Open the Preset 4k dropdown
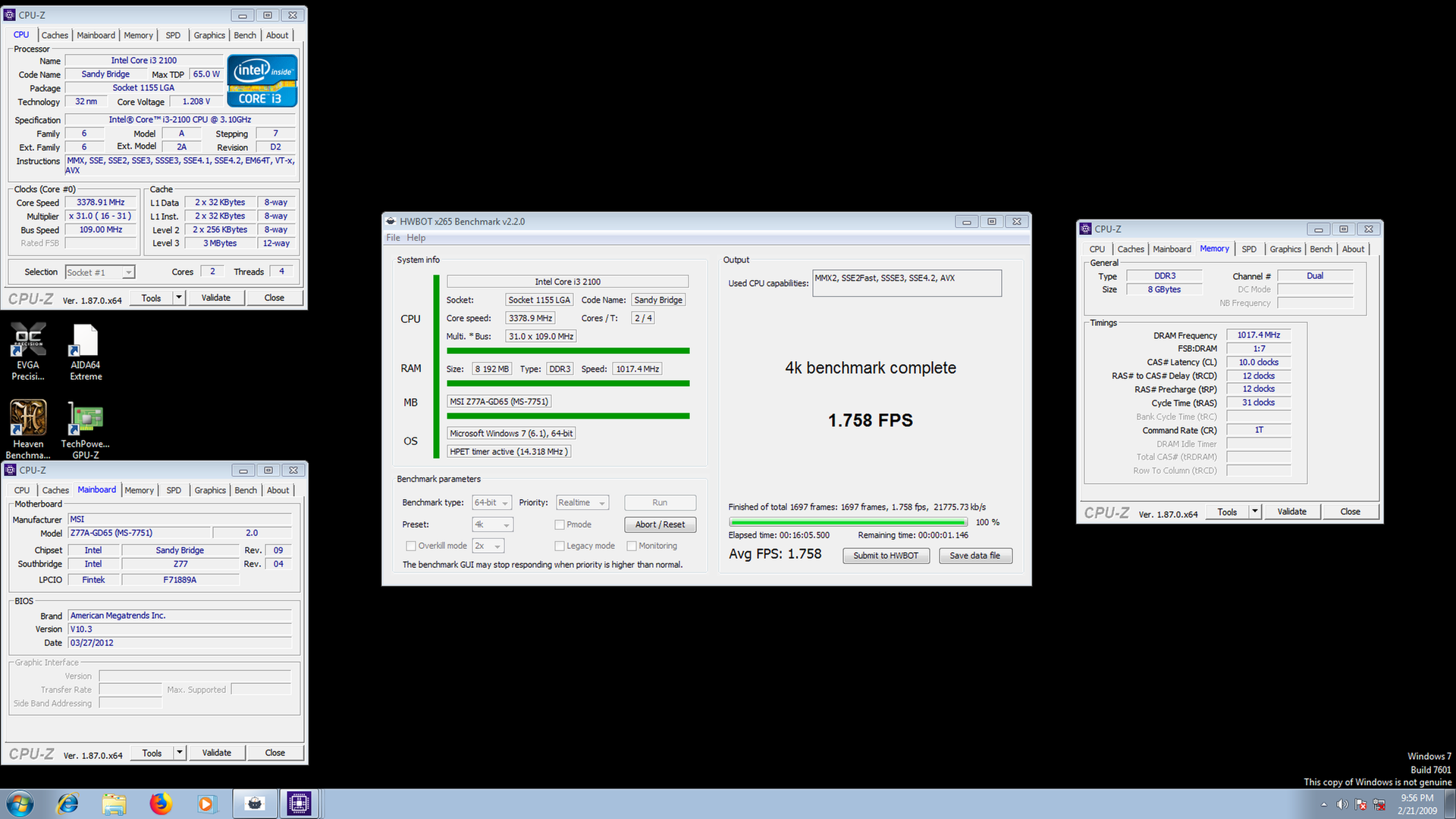Viewport: 1456px width, 819px height. click(x=493, y=525)
